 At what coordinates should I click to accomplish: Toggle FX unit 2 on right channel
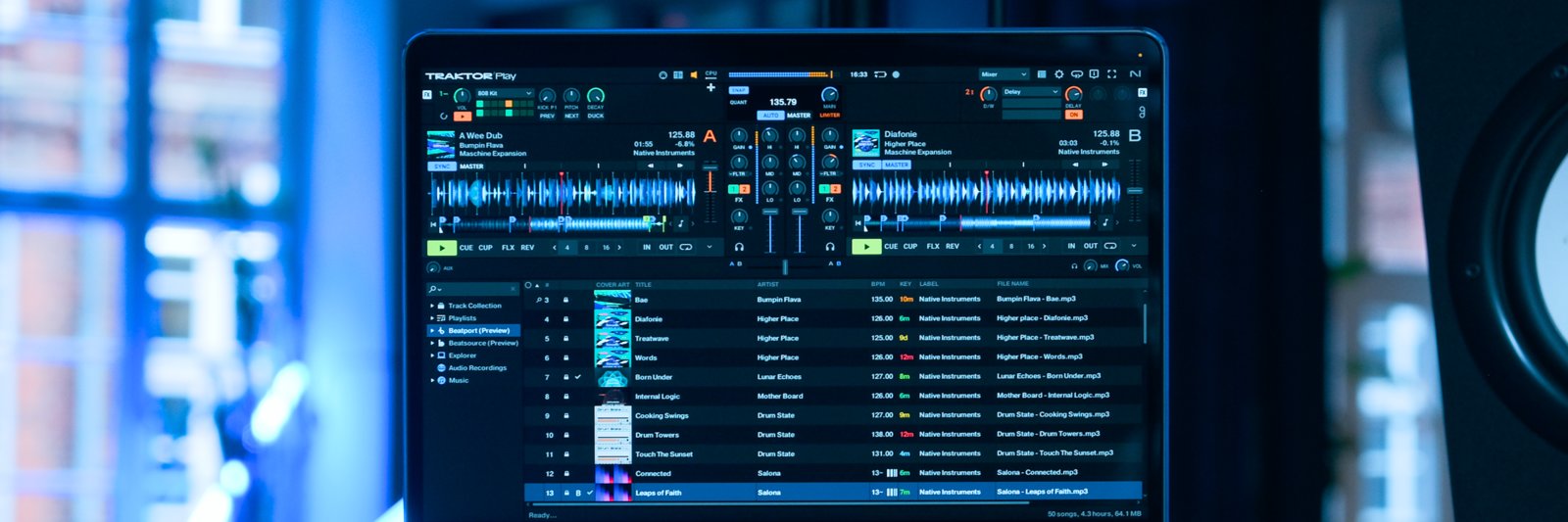point(835,189)
